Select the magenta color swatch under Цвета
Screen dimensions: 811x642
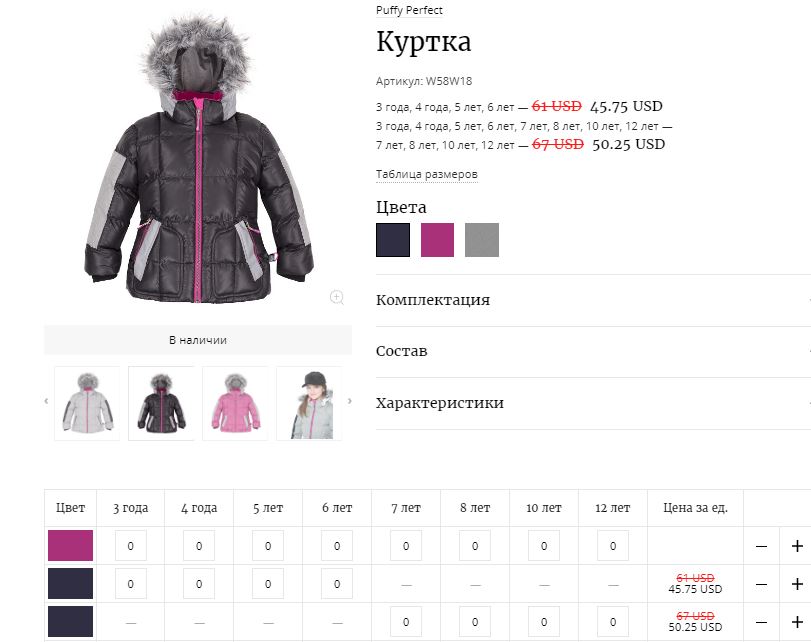437,240
